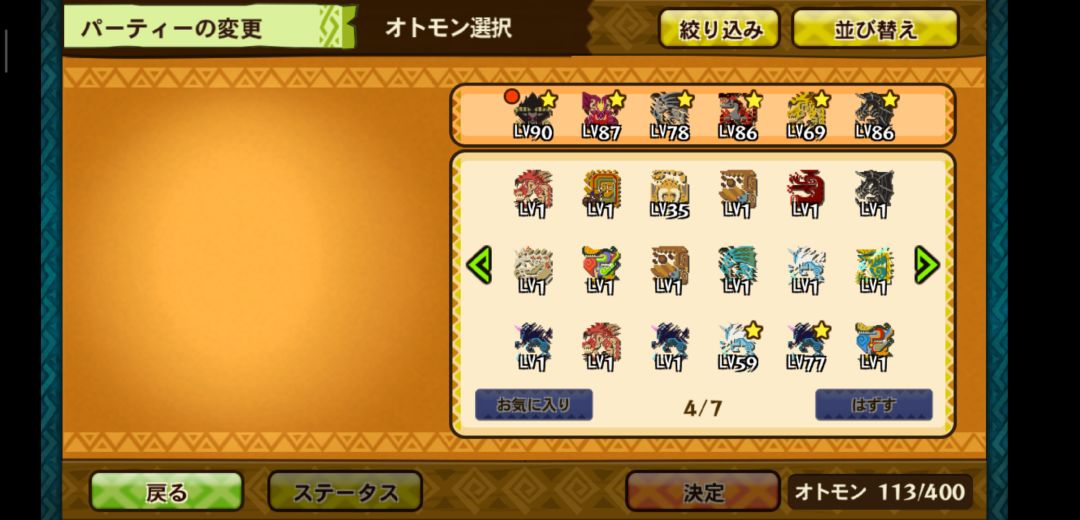Open the 並び替え sort options

tap(875, 29)
